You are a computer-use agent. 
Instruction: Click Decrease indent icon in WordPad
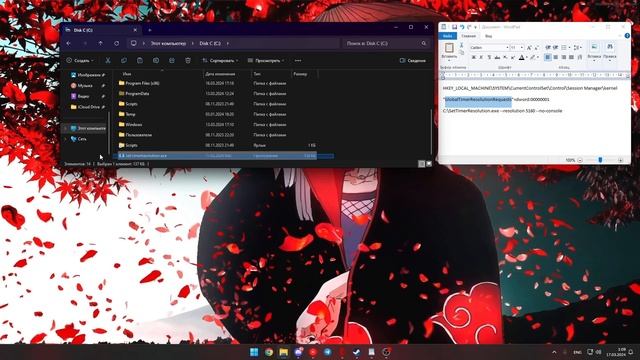point(548,47)
